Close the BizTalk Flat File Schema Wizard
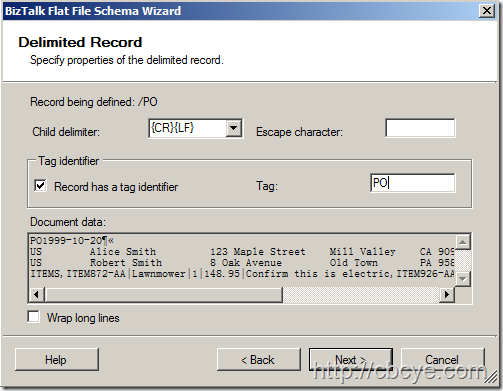Image resolution: width=503 pixels, height=391 pixels. 487,11
